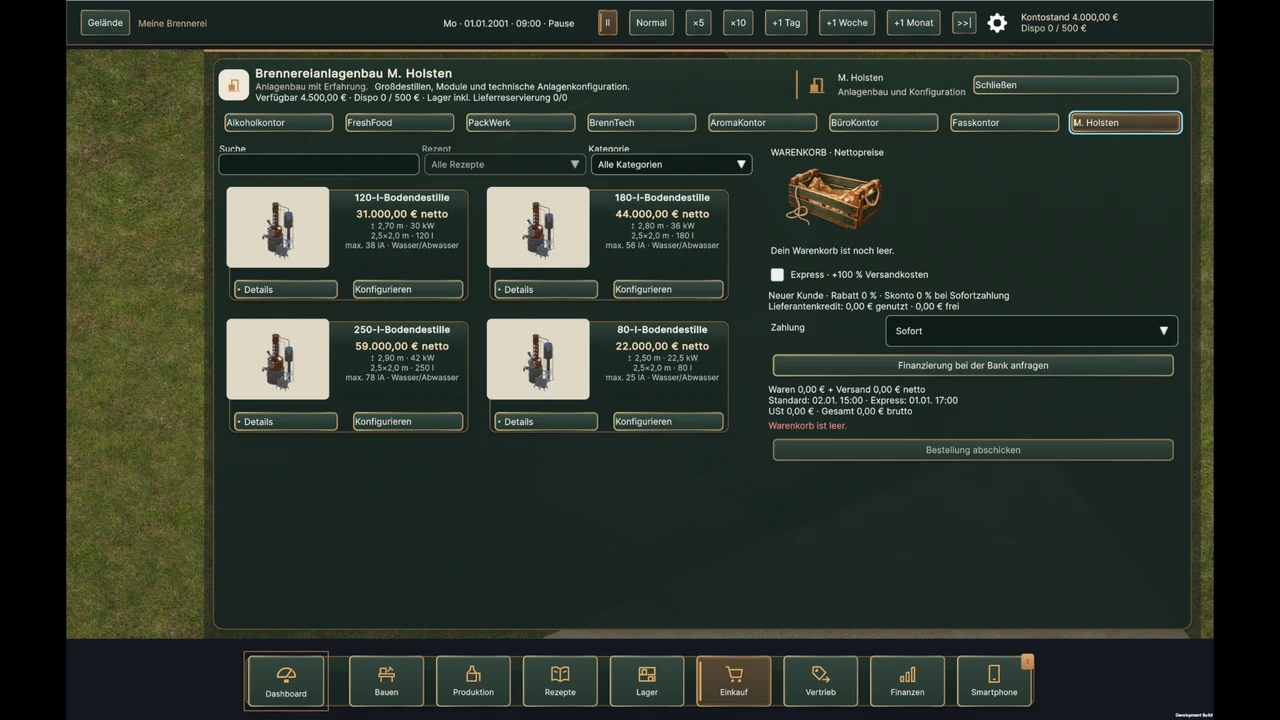Image resolution: width=1280 pixels, height=720 pixels.
Task: Switch to the Alkoholkontor supplier tab
Action: click(x=279, y=123)
